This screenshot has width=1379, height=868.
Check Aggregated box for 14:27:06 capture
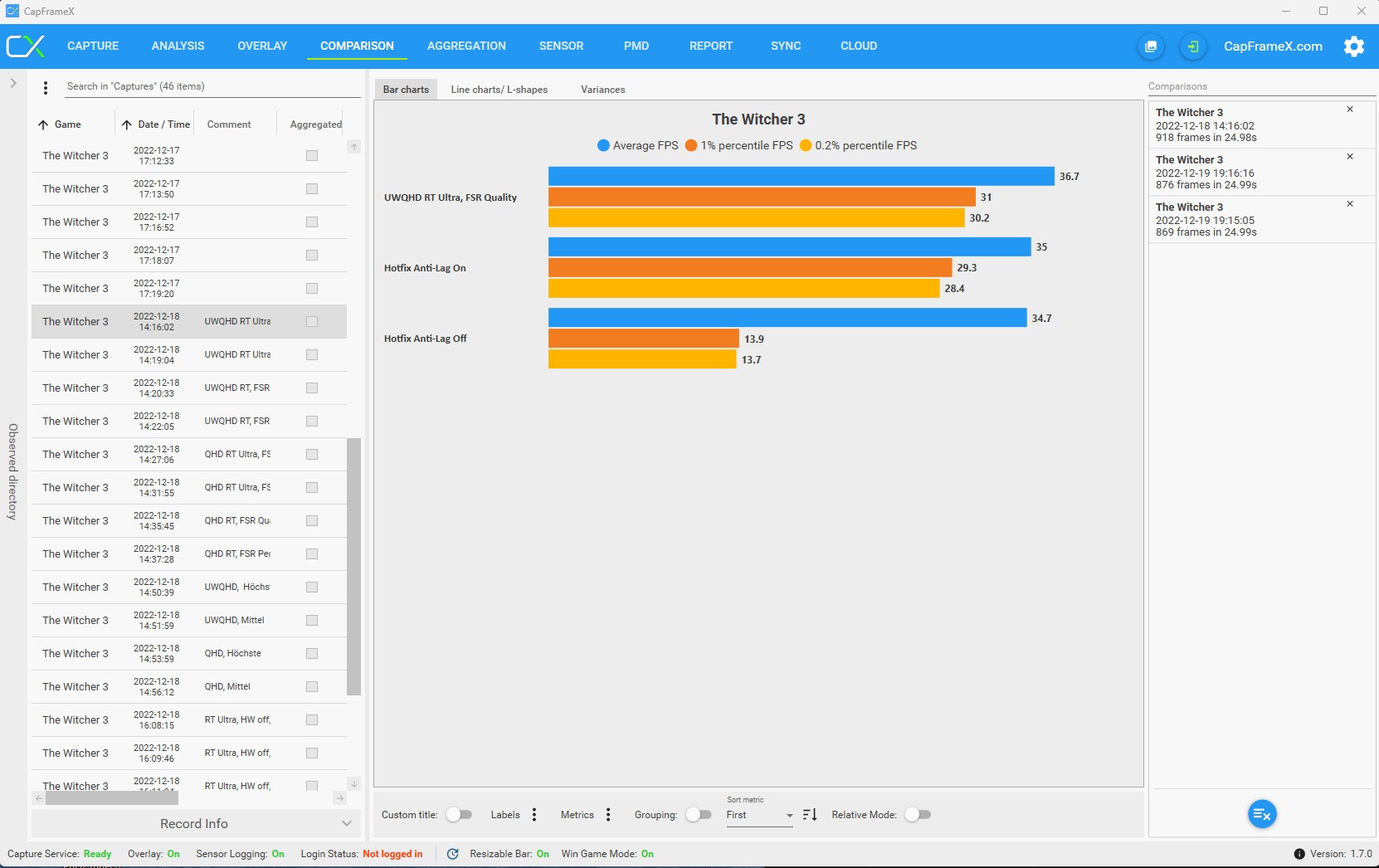[312, 454]
